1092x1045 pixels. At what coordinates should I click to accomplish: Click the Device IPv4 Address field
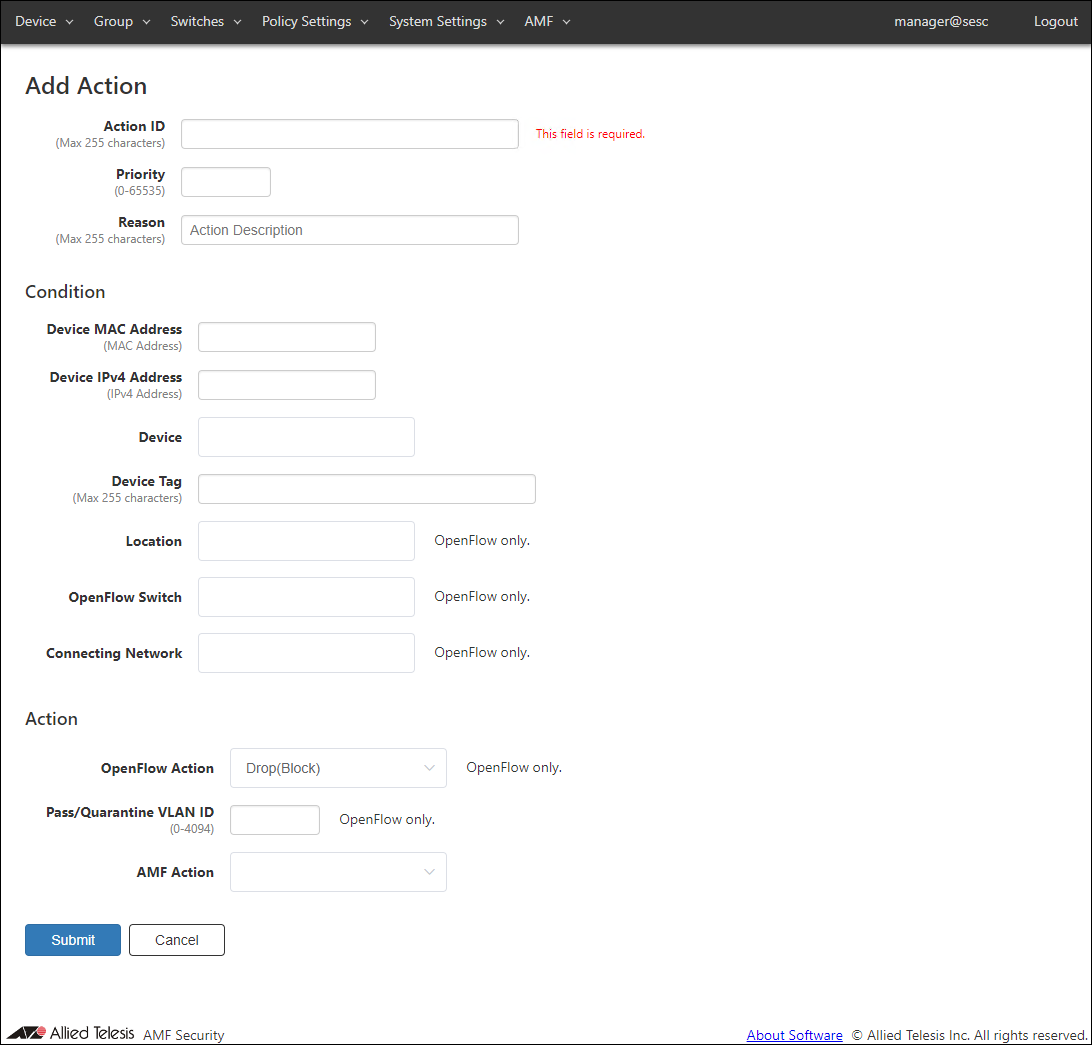[286, 385]
